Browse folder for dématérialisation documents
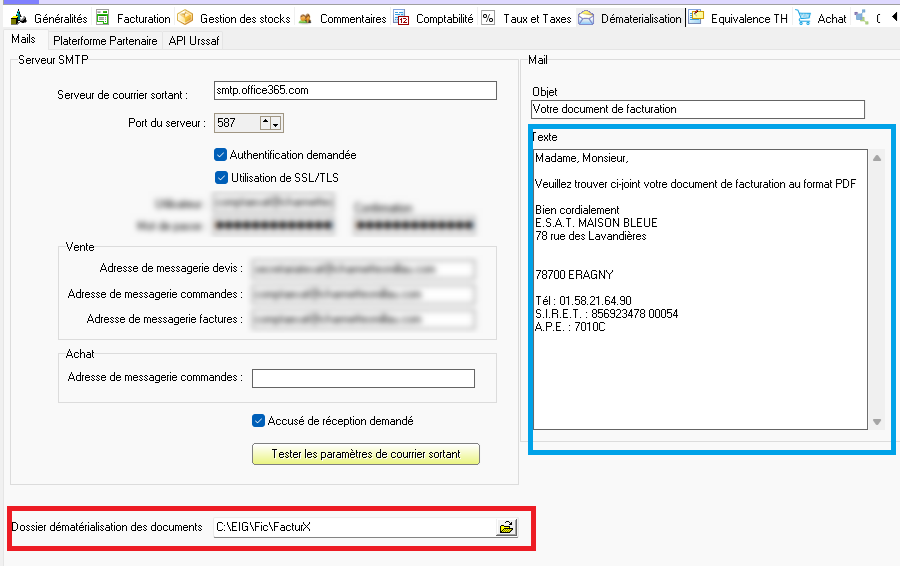900x566 pixels. pos(506,527)
